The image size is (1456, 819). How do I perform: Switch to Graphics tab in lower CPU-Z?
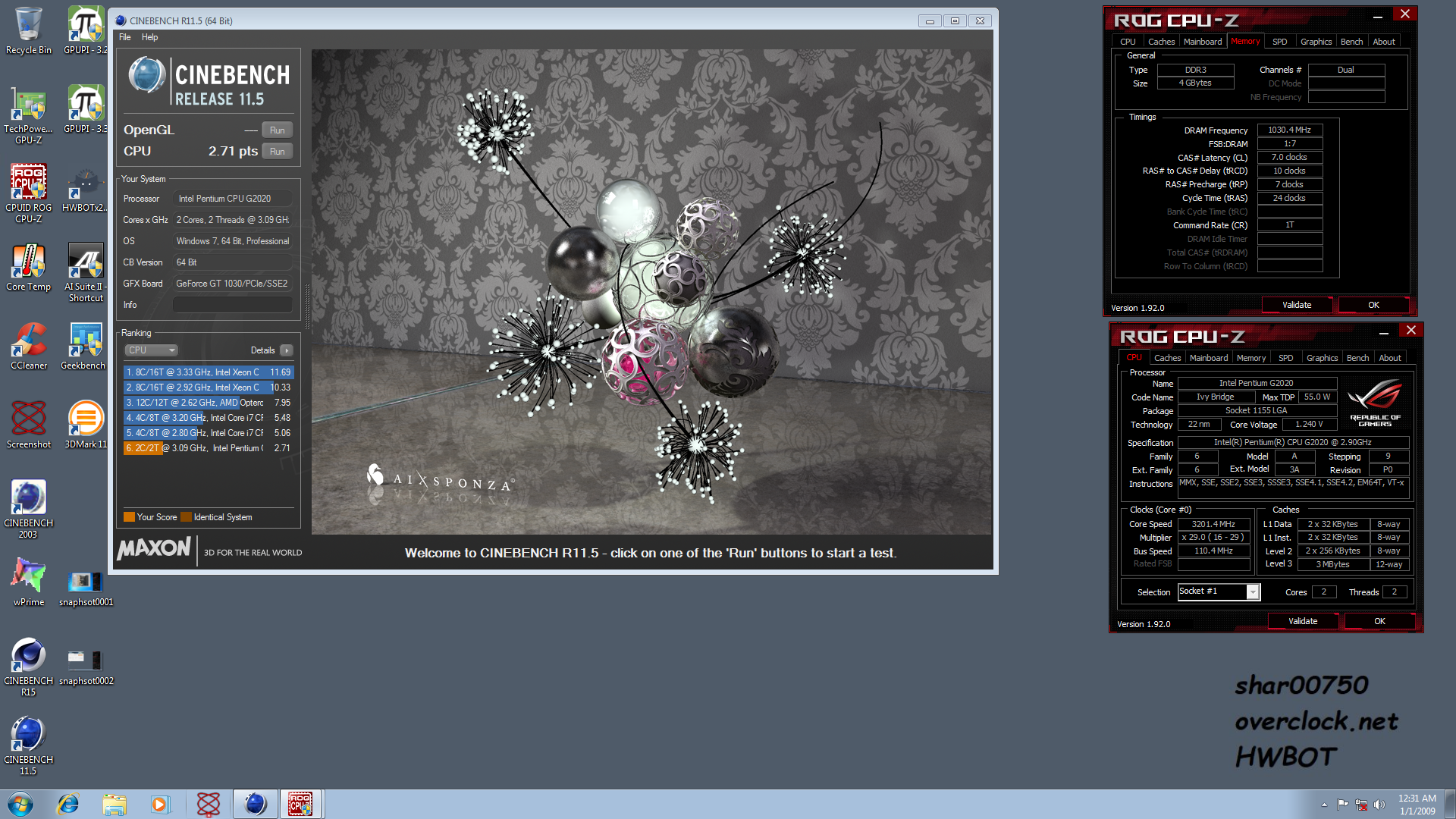point(1322,358)
